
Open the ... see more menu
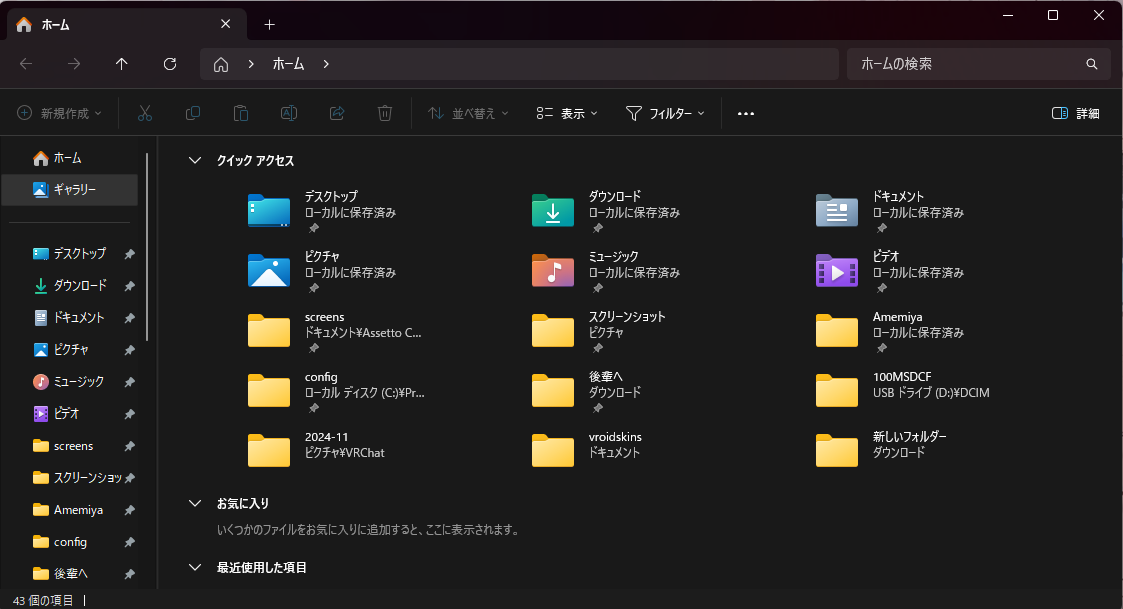pos(745,113)
